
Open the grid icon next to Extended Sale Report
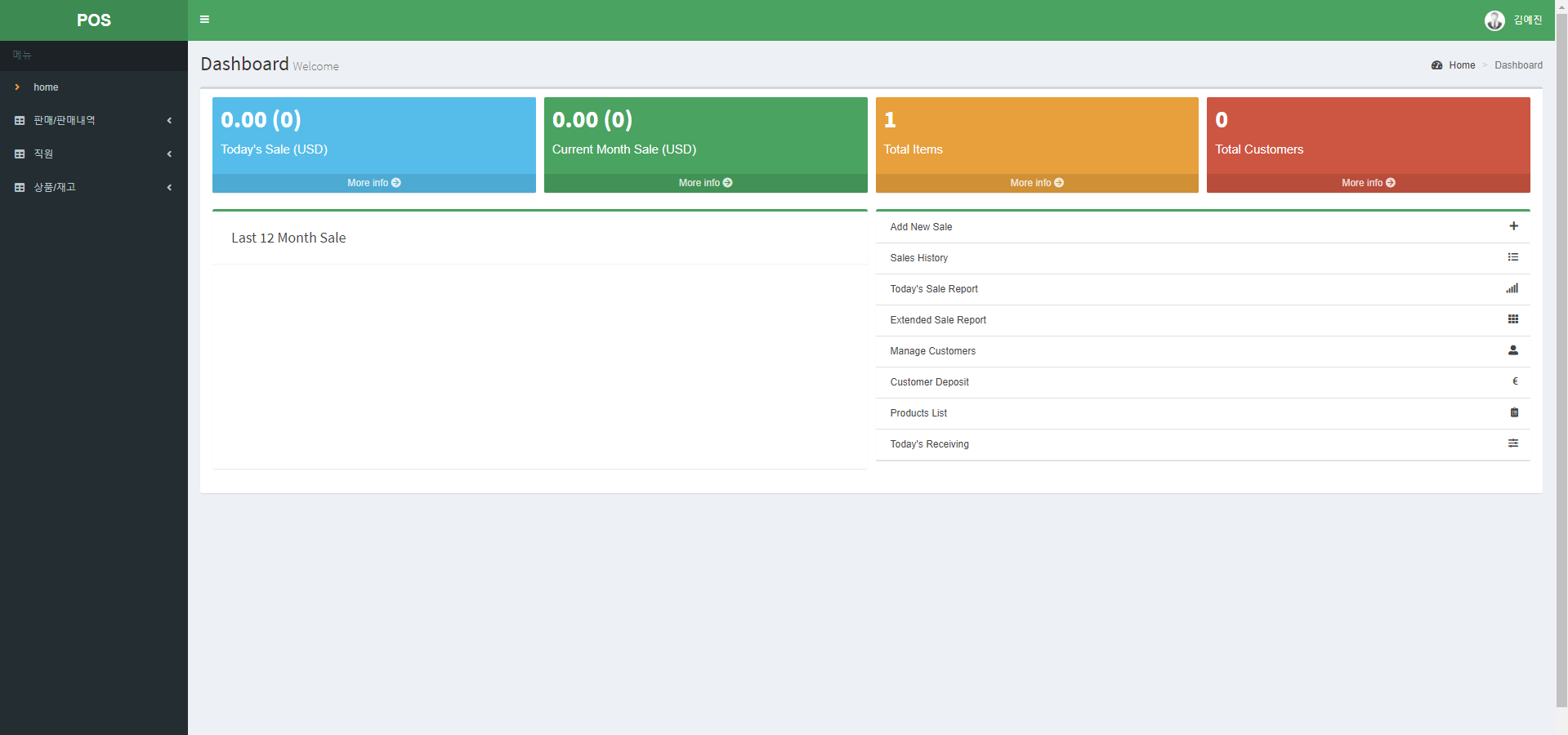tap(1513, 319)
